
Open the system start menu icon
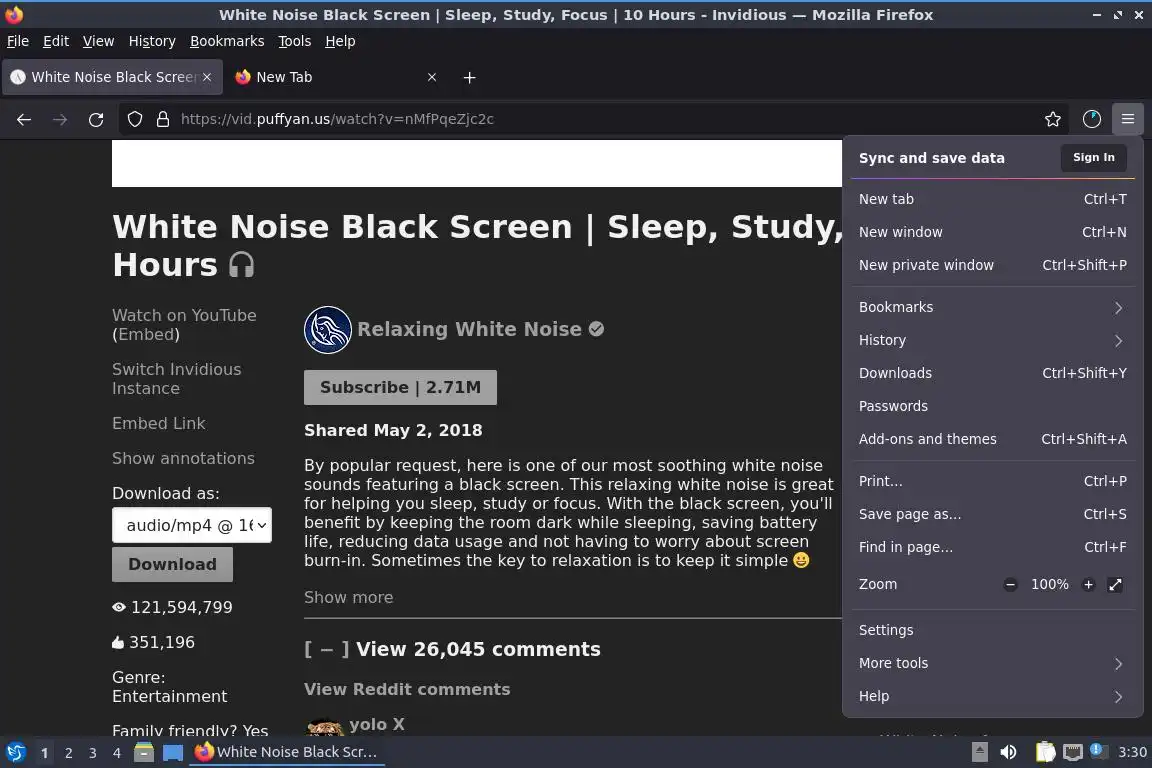(x=15, y=753)
